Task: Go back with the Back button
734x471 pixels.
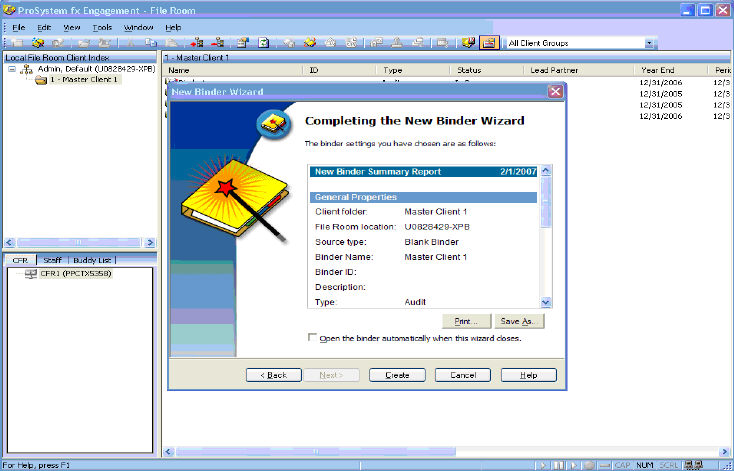Action: [273, 375]
